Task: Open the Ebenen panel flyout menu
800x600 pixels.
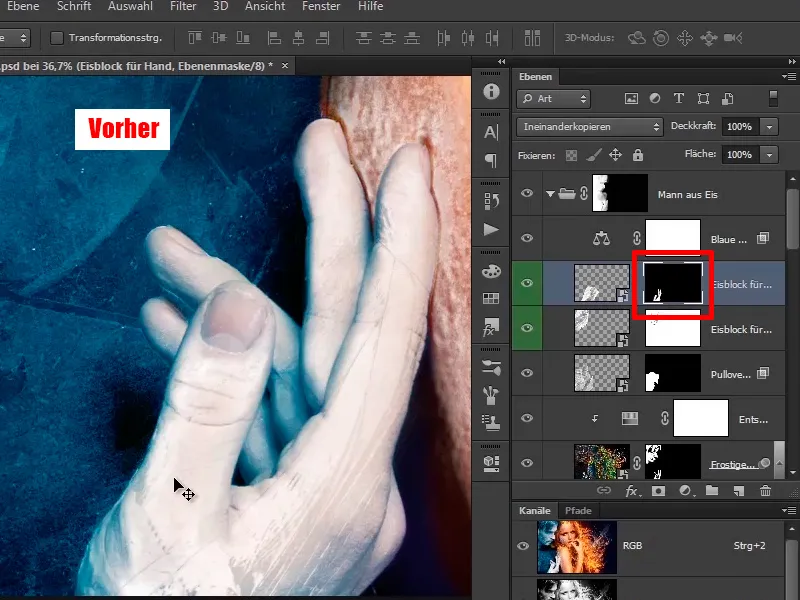Action: pyautogui.click(x=789, y=77)
